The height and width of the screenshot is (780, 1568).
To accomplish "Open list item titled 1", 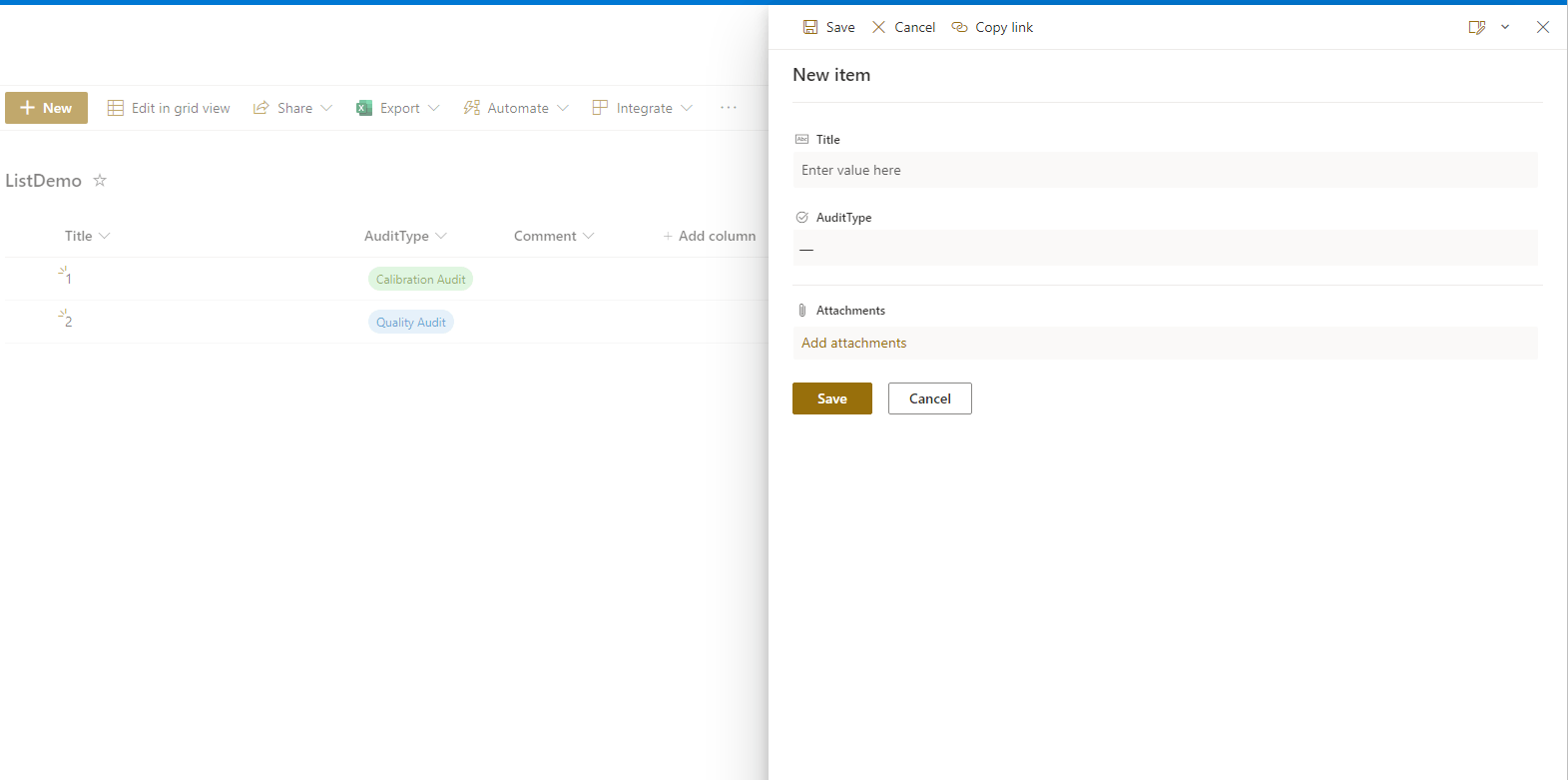I will (x=68, y=279).
